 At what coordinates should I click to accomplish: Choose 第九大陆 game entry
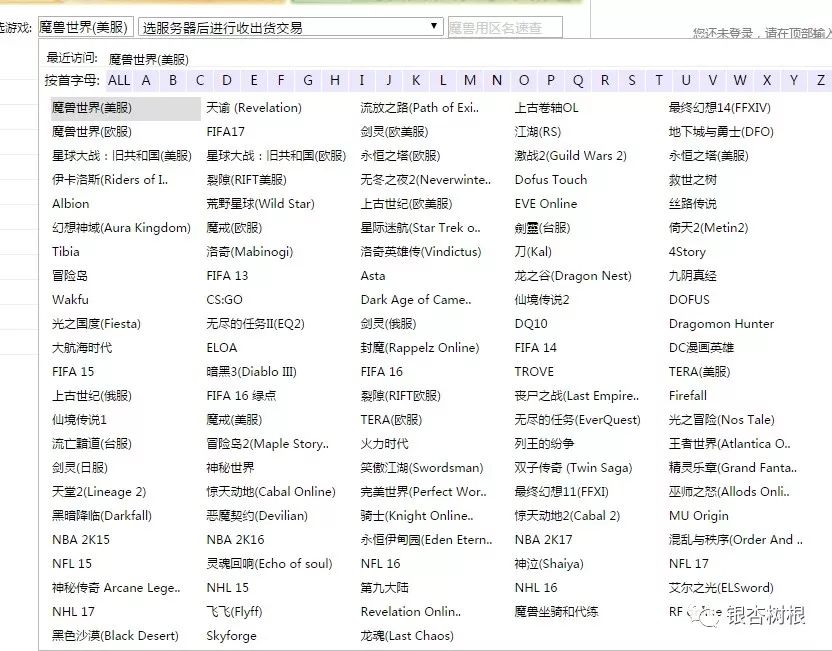[x=385, y=587]
